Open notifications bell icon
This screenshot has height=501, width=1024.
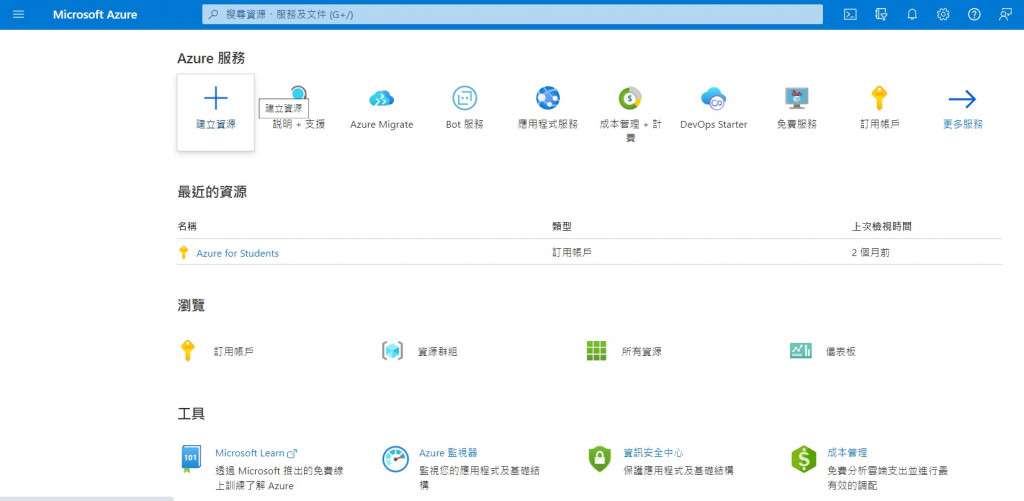click(912, 14)
